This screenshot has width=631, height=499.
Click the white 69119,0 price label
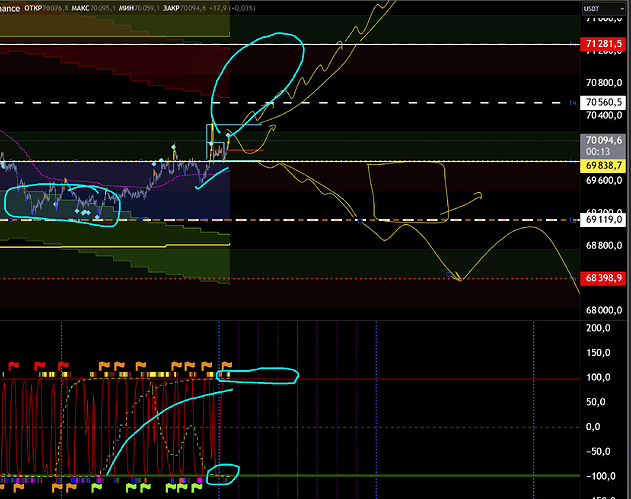pyautogui.click(x=603, y=219)
